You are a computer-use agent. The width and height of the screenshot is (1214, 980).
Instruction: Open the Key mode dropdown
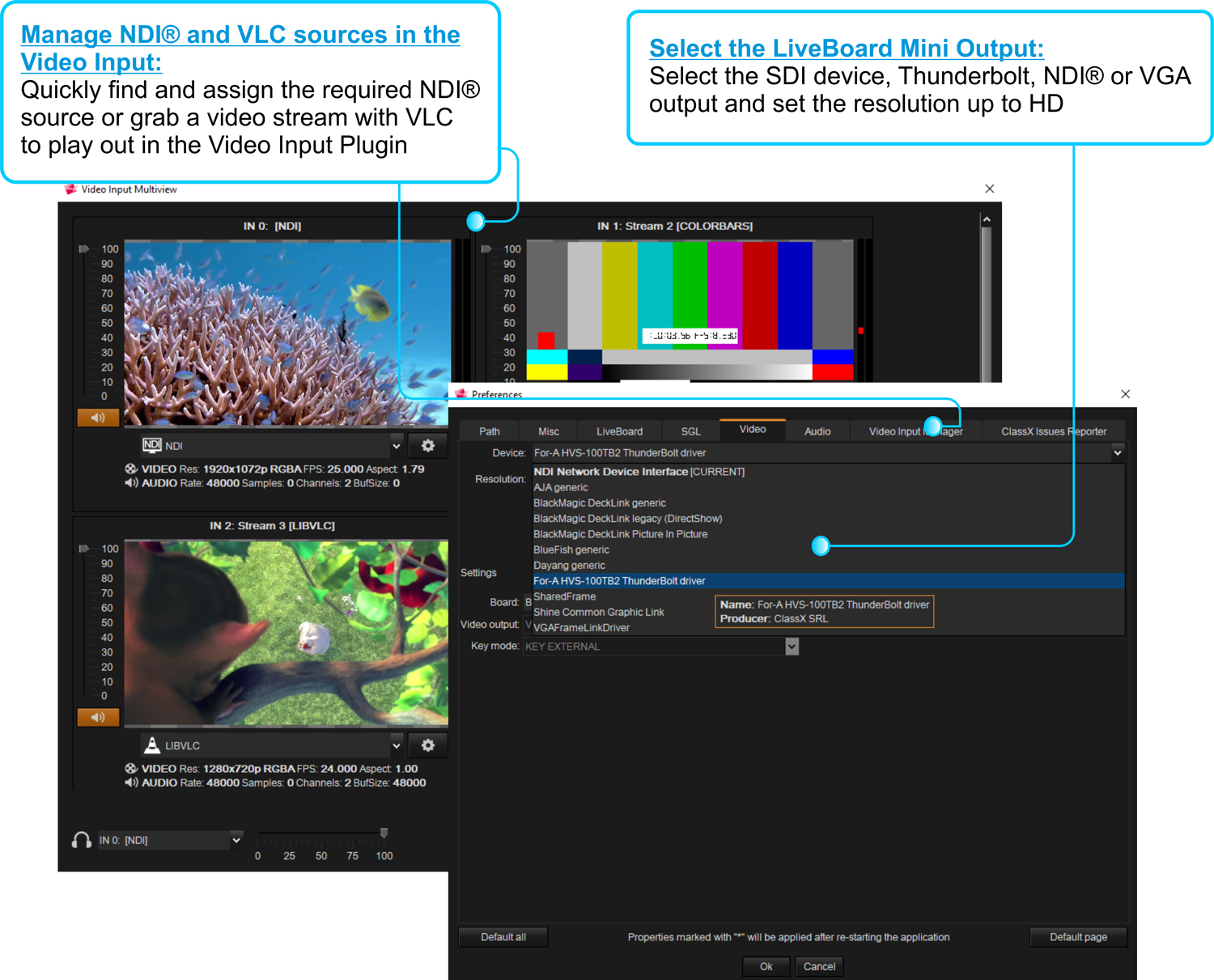(792, 647)
